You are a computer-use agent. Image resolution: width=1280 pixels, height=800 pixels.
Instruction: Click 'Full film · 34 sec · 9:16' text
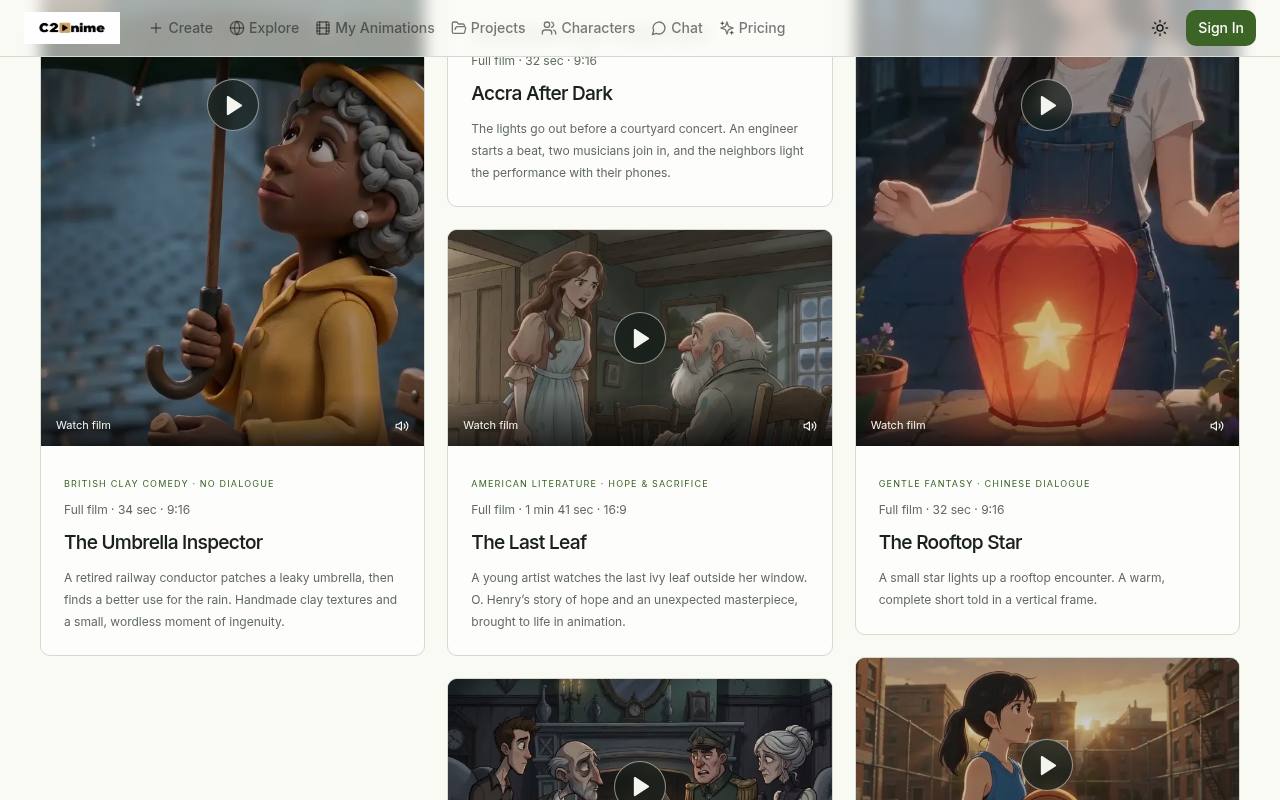[127, 510]
